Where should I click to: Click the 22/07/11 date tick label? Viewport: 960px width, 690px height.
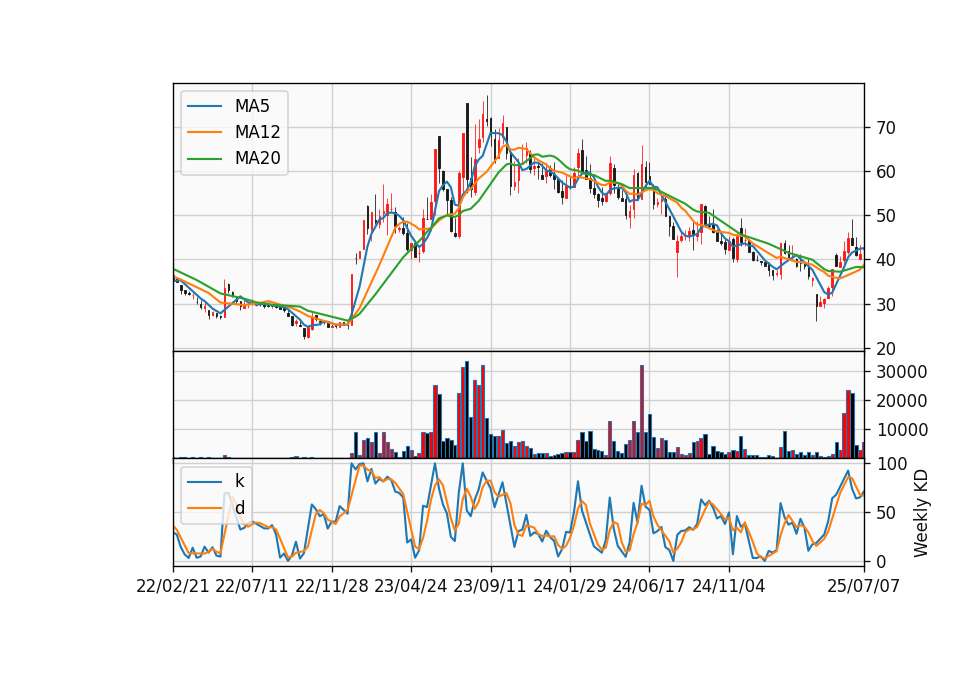click(252, 586)
